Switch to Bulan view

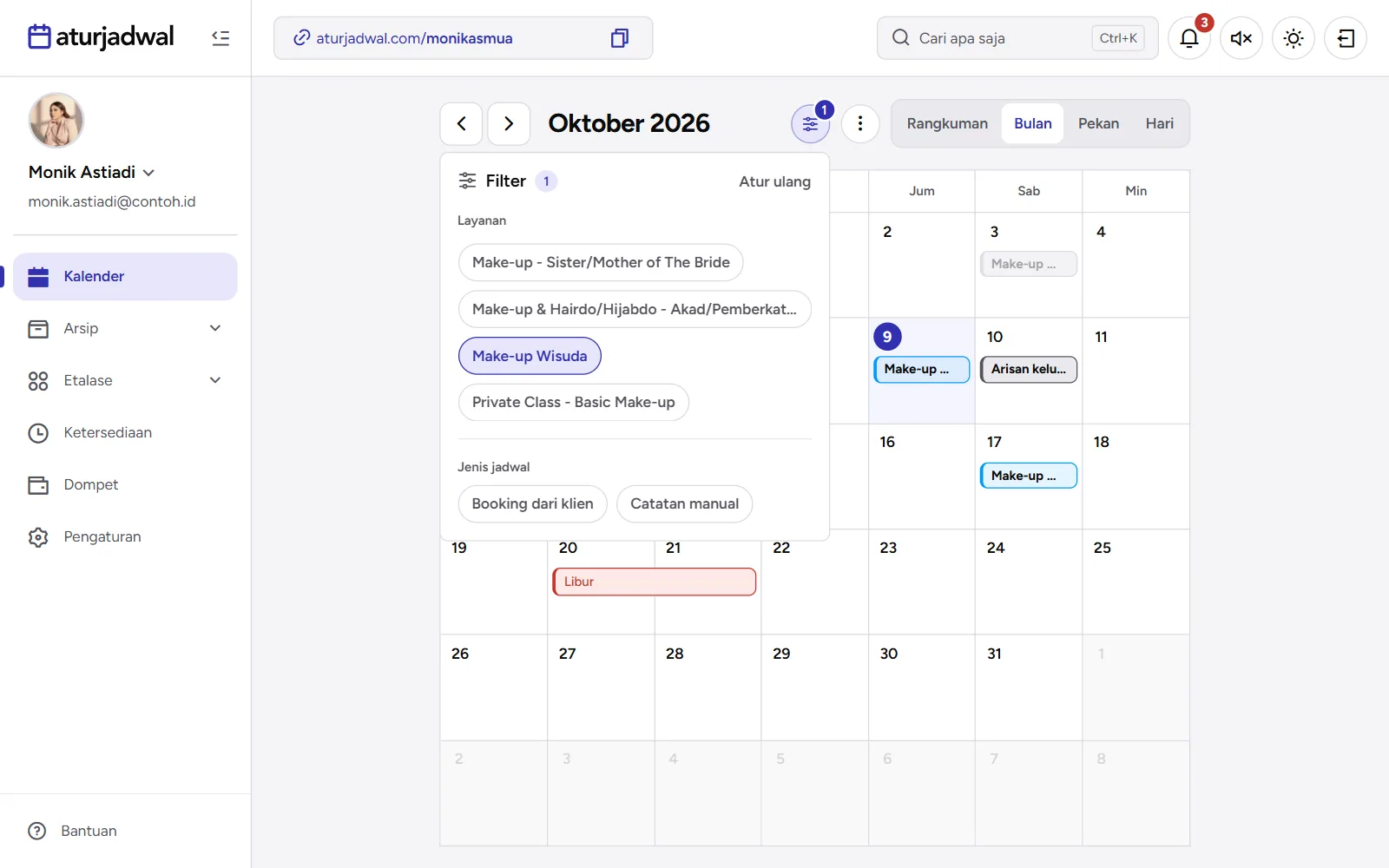pyautogui.click(x=1033, y=123)
